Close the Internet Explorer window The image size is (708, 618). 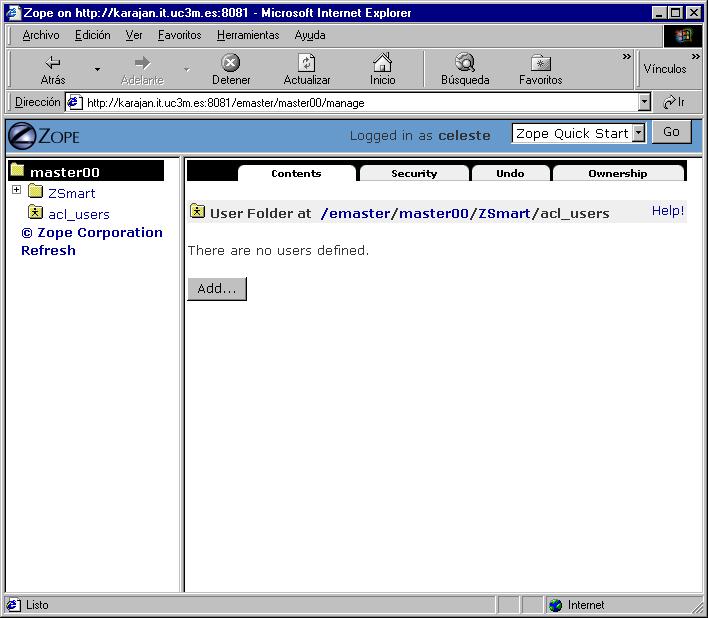694,13
